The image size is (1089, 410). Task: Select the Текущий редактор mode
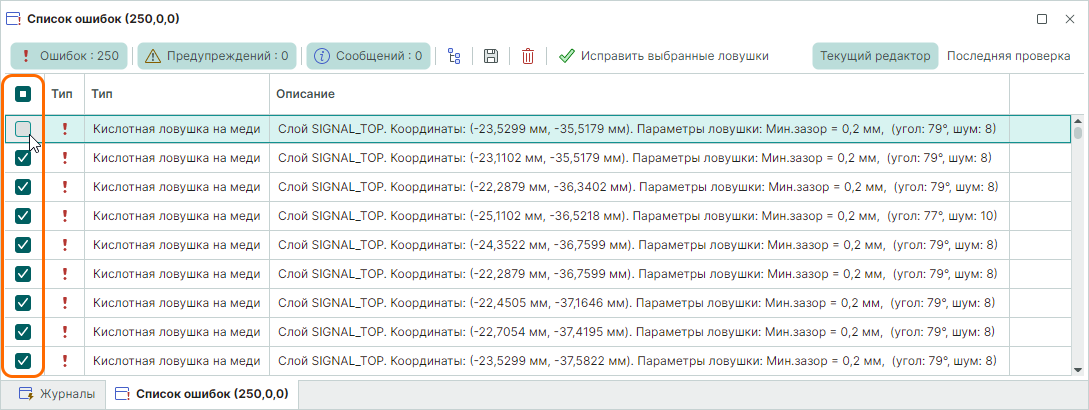(875, 56)
